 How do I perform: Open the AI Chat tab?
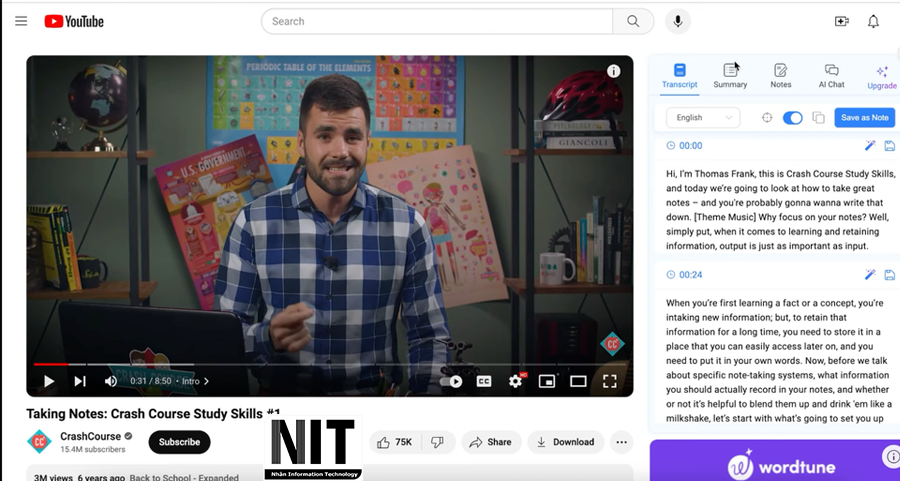831,76
